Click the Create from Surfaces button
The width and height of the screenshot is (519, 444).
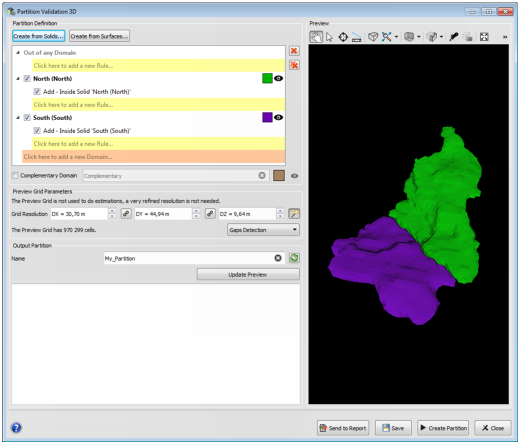point(99,36)
